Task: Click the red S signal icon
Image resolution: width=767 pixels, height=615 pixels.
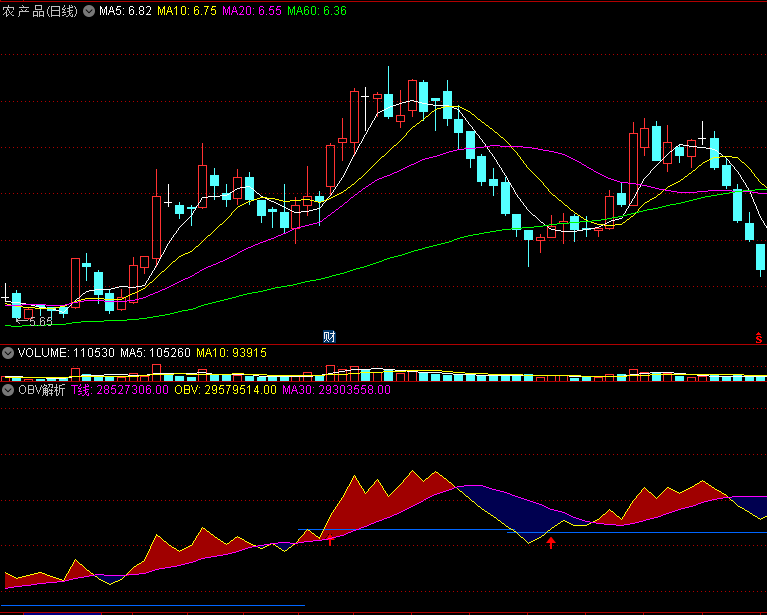Action: [x=759, y=338]
